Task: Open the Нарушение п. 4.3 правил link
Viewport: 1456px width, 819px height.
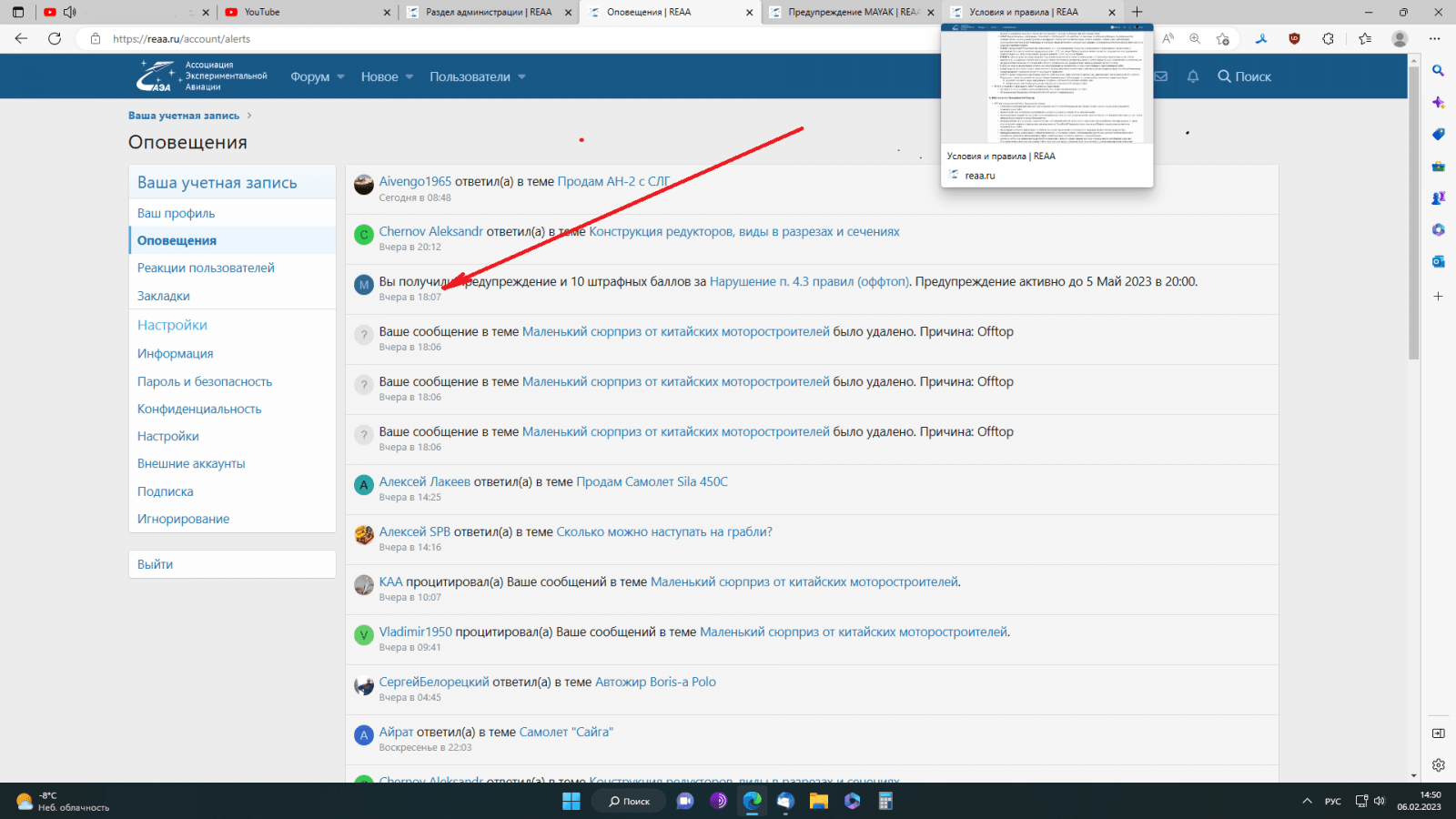Action: coord(809,282)
